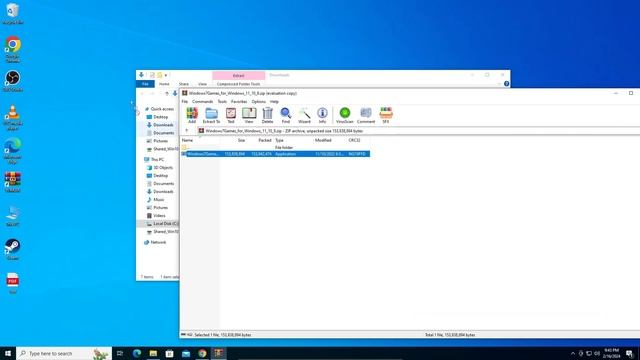Open the Microsoft Edge desktop shortcut

(13, 151)
